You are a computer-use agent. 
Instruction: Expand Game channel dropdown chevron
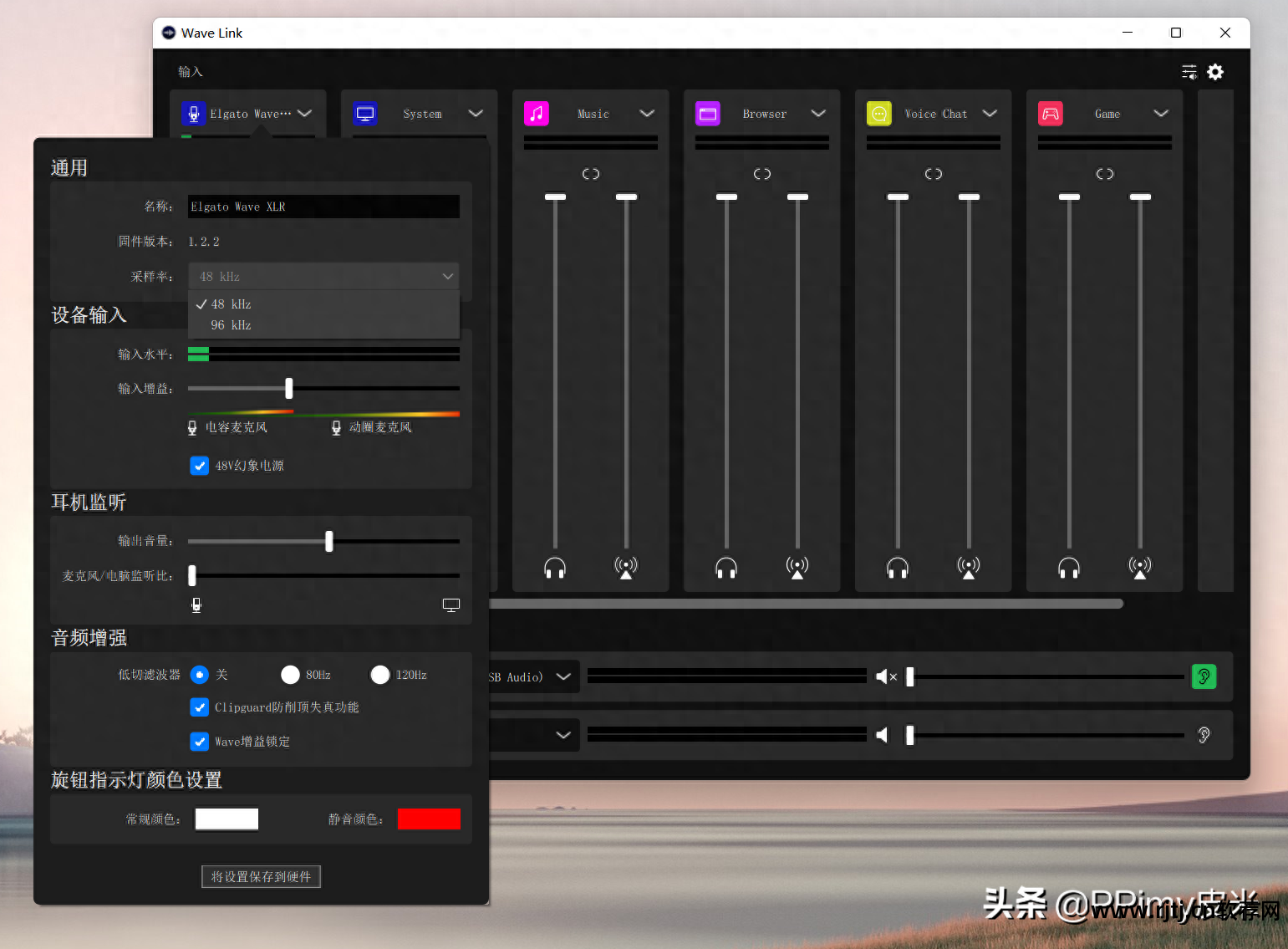(1161, 114)
